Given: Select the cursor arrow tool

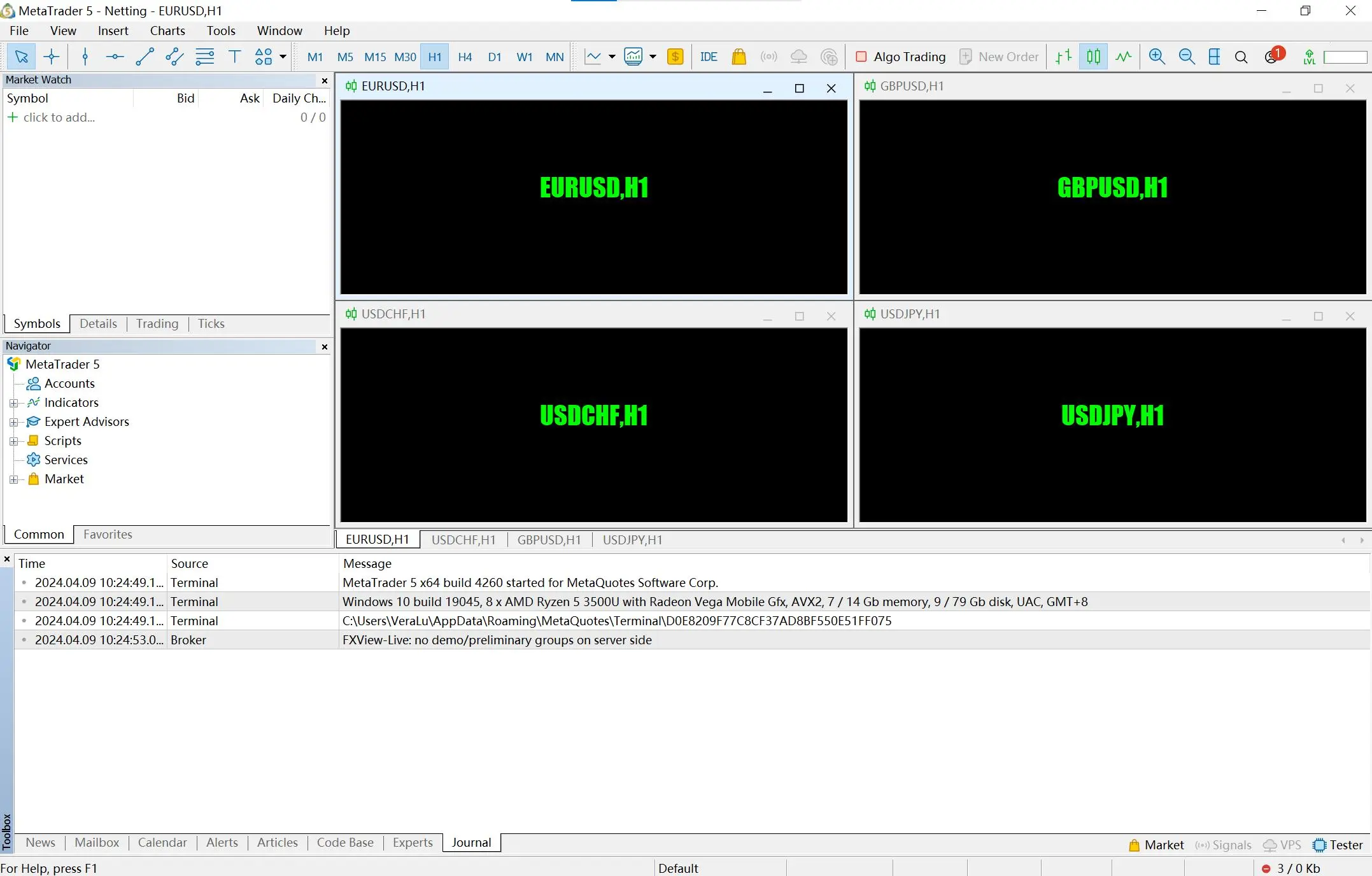Looking at the screenshot, I should [x=21, y=57].
